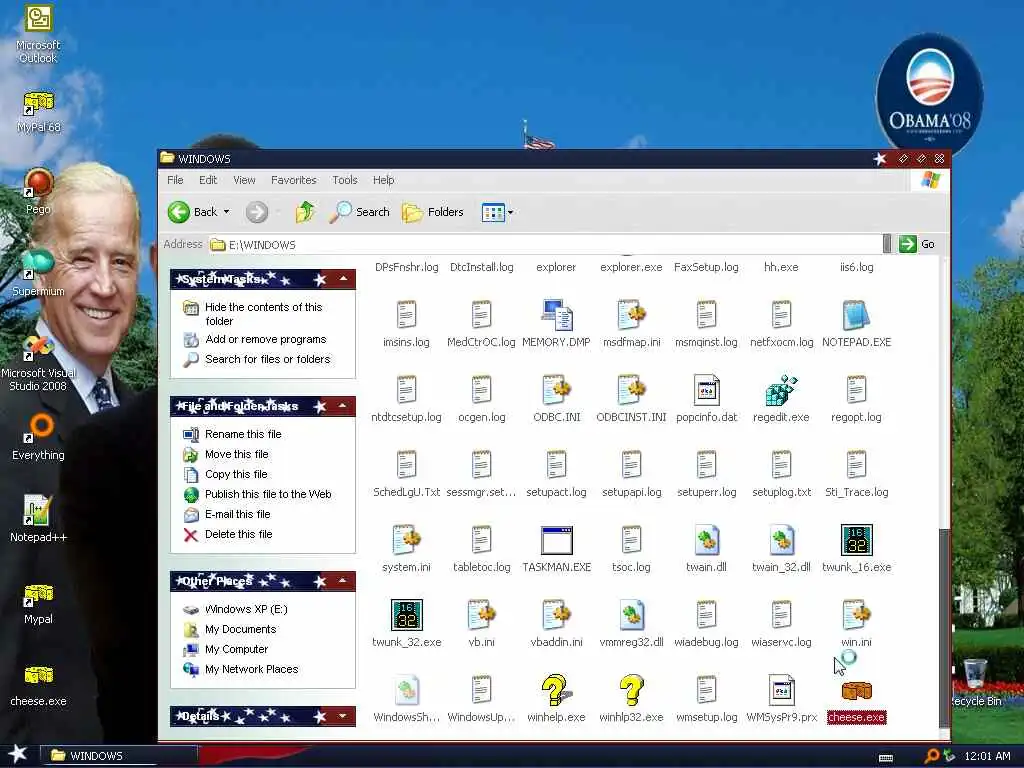This screenshot has height=768, width=1024.
Task: Collapse the System Tasks panel
Action: [x=343, y=279]
